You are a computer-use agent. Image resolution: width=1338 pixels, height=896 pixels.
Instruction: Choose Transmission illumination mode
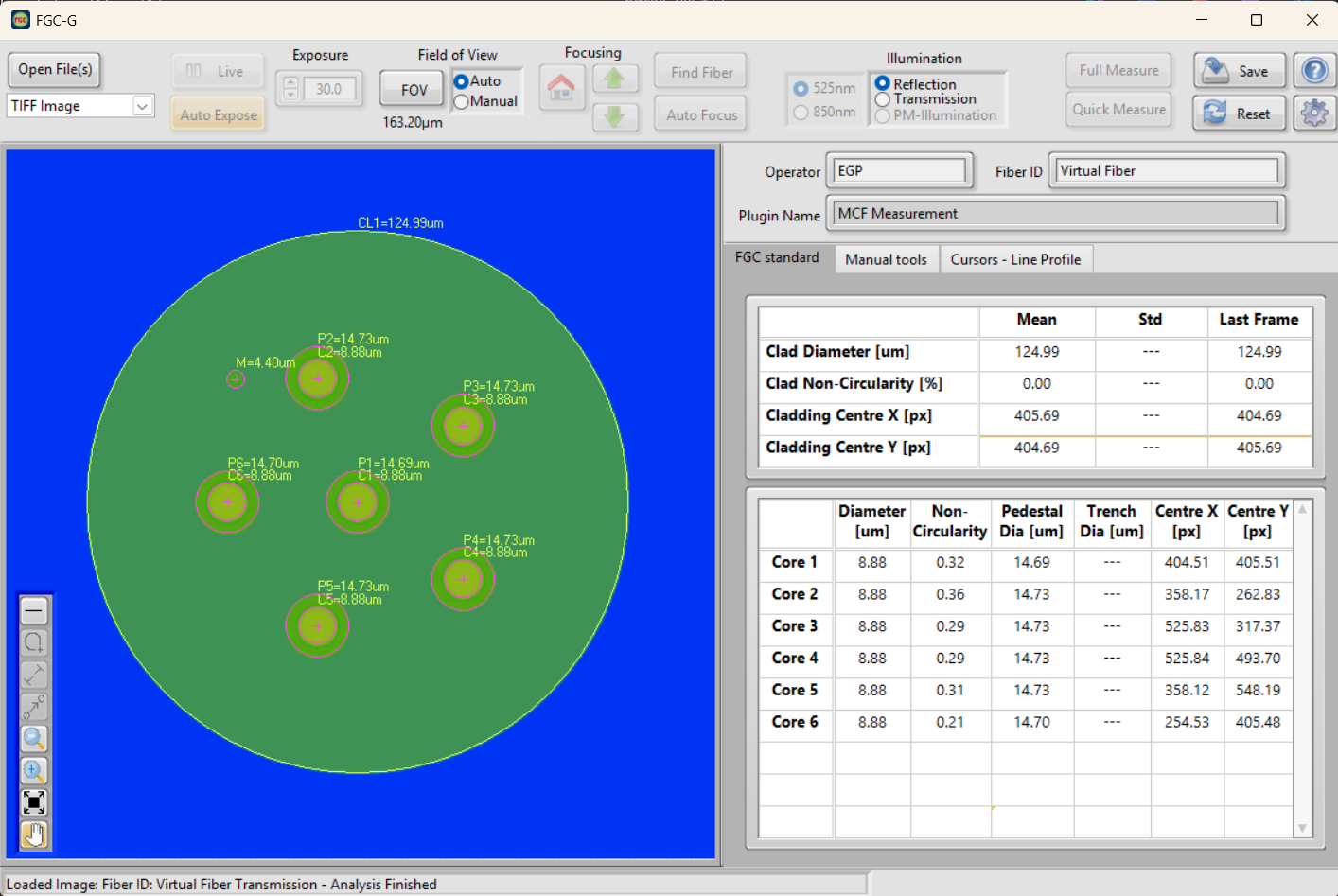(883, 99)
